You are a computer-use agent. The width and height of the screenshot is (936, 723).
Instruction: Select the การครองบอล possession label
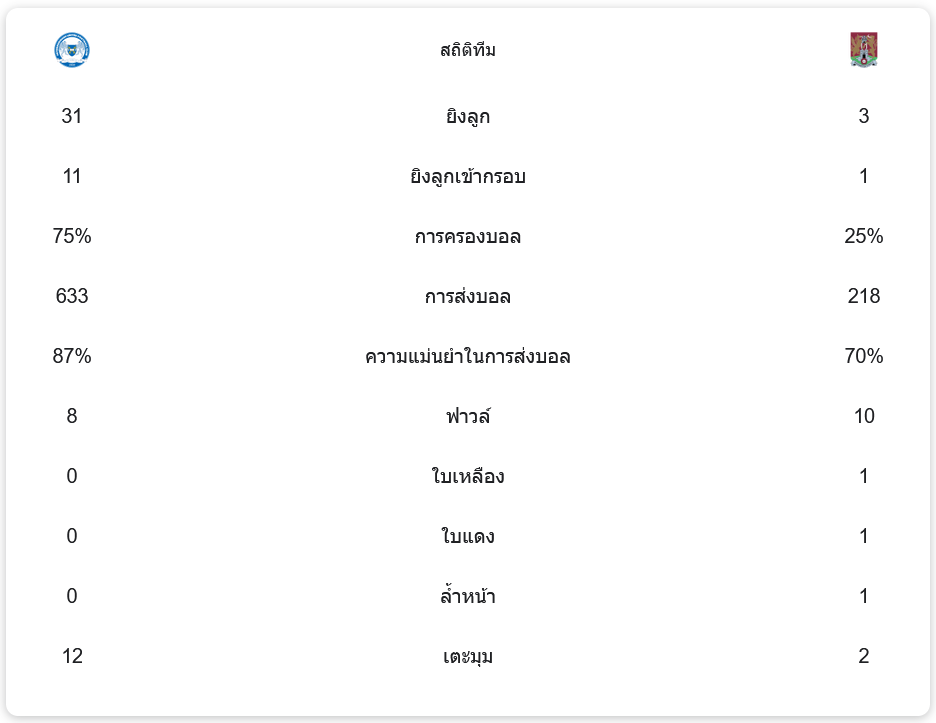[468, 237]
